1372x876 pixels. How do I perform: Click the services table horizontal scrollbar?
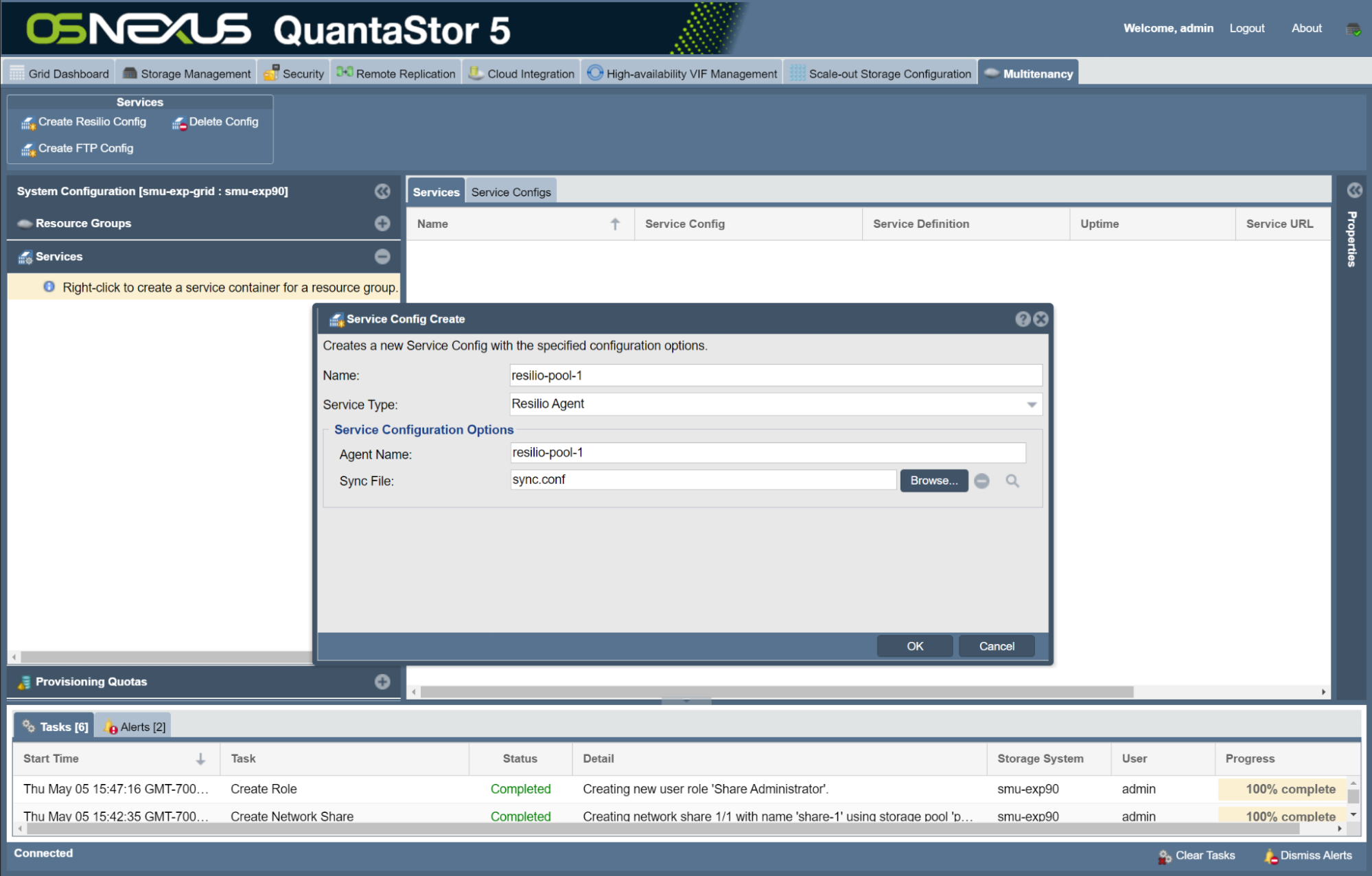point(776,692)
